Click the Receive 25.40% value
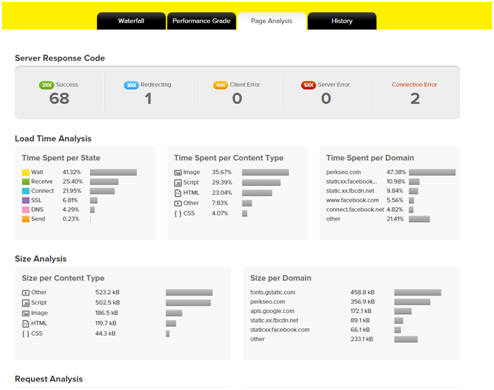 point(73,182)
